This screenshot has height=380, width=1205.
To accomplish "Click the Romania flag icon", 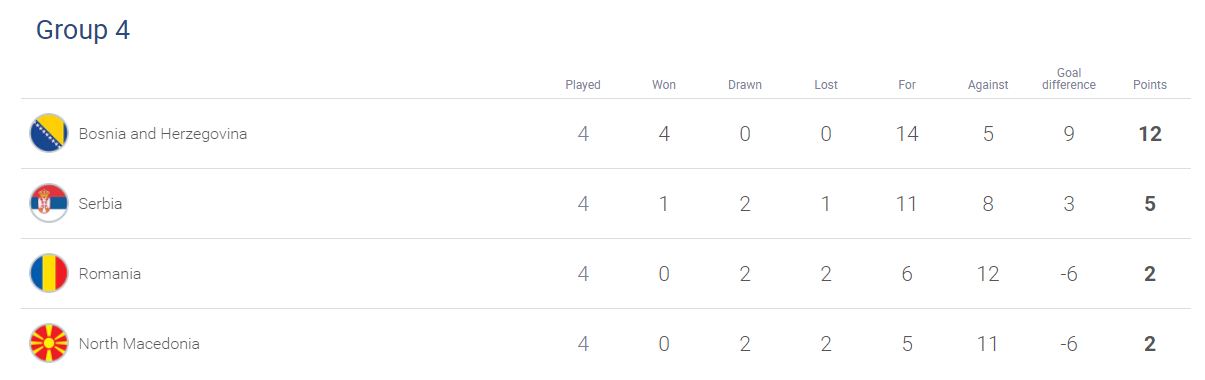I will [48, 273].
